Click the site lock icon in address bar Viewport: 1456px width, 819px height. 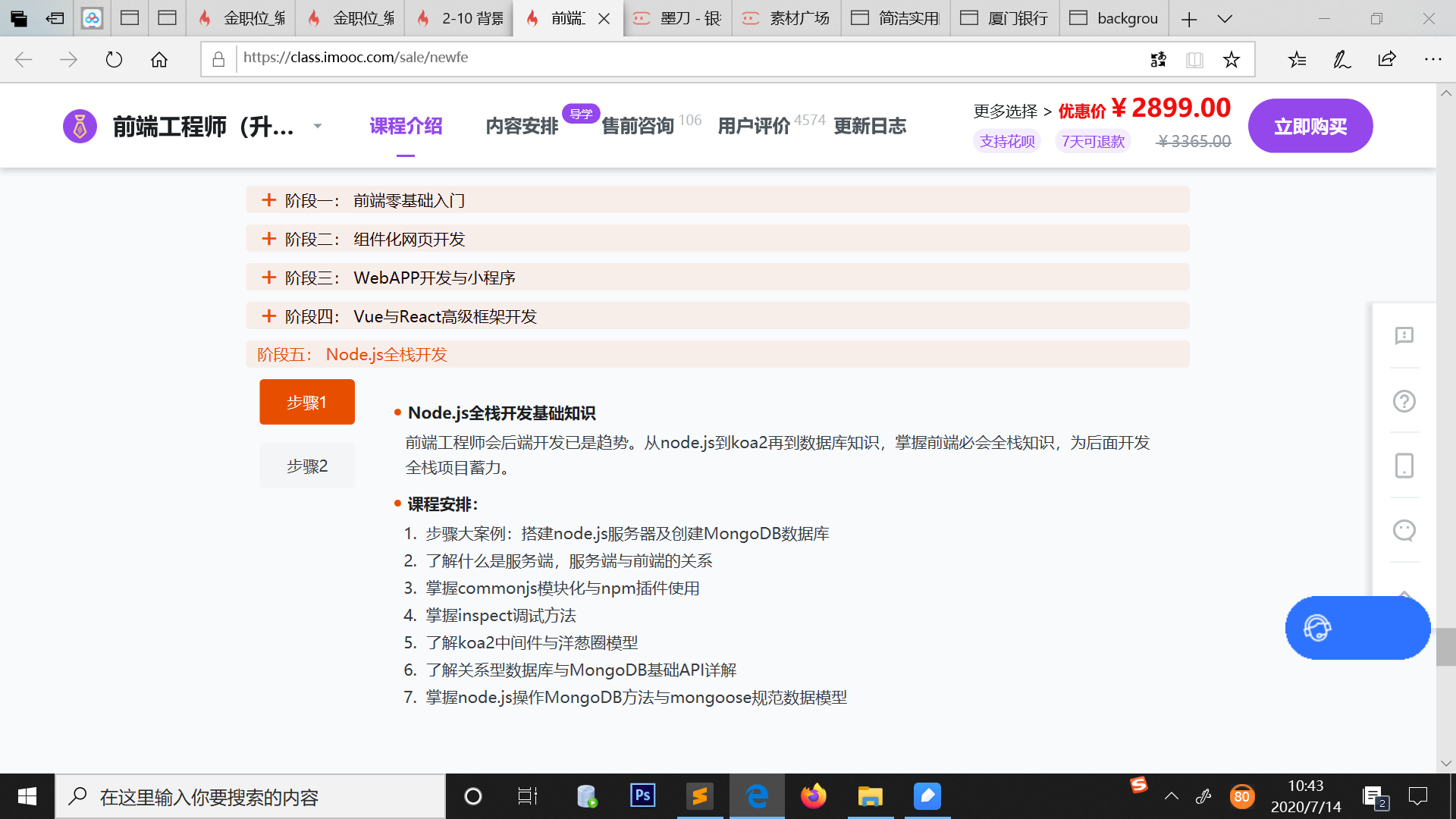(218, 59)
